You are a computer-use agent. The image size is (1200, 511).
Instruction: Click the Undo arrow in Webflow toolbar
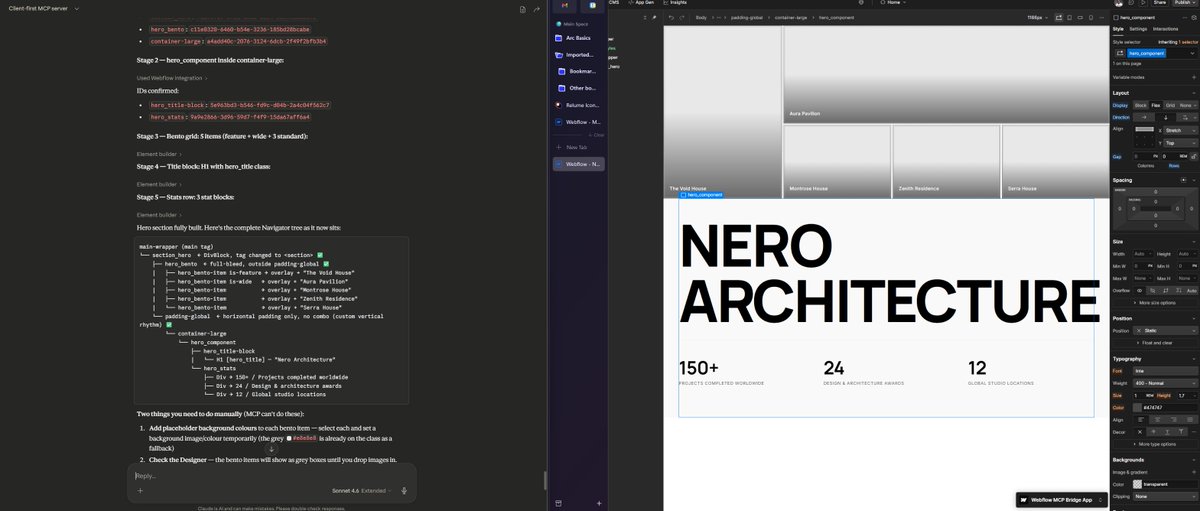click(671, 18)
